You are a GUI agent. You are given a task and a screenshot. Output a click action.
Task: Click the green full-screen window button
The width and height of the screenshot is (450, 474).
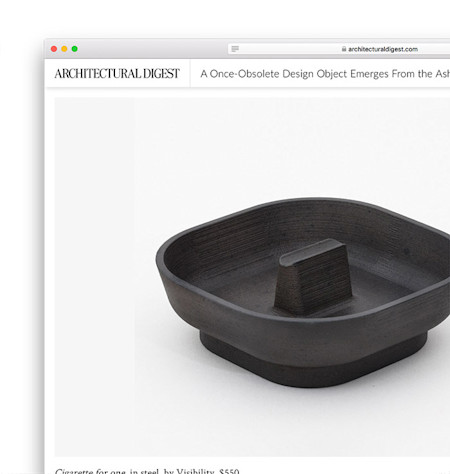75,49
